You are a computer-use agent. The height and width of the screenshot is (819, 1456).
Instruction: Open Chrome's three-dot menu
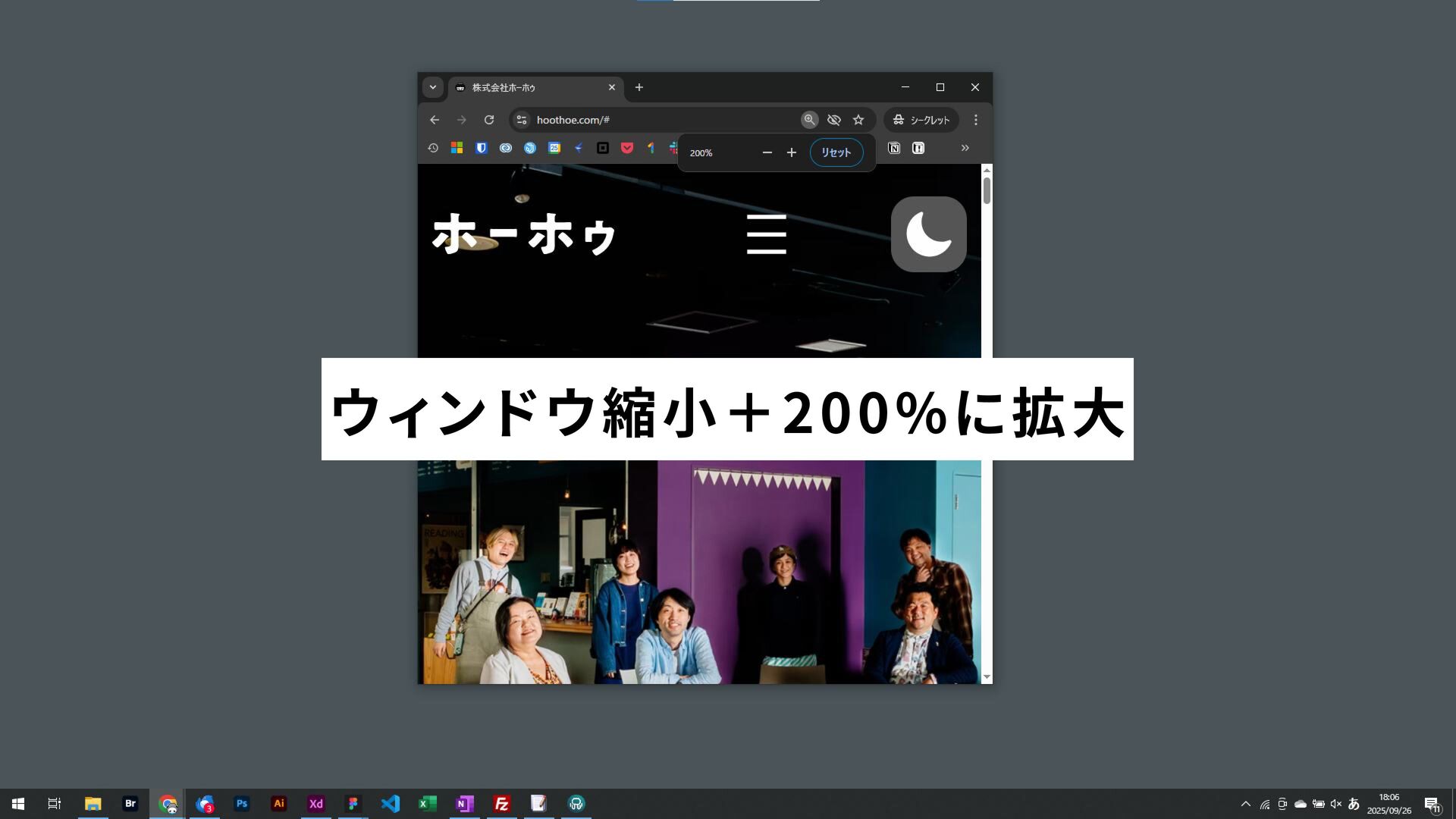(x=976, y=120)
